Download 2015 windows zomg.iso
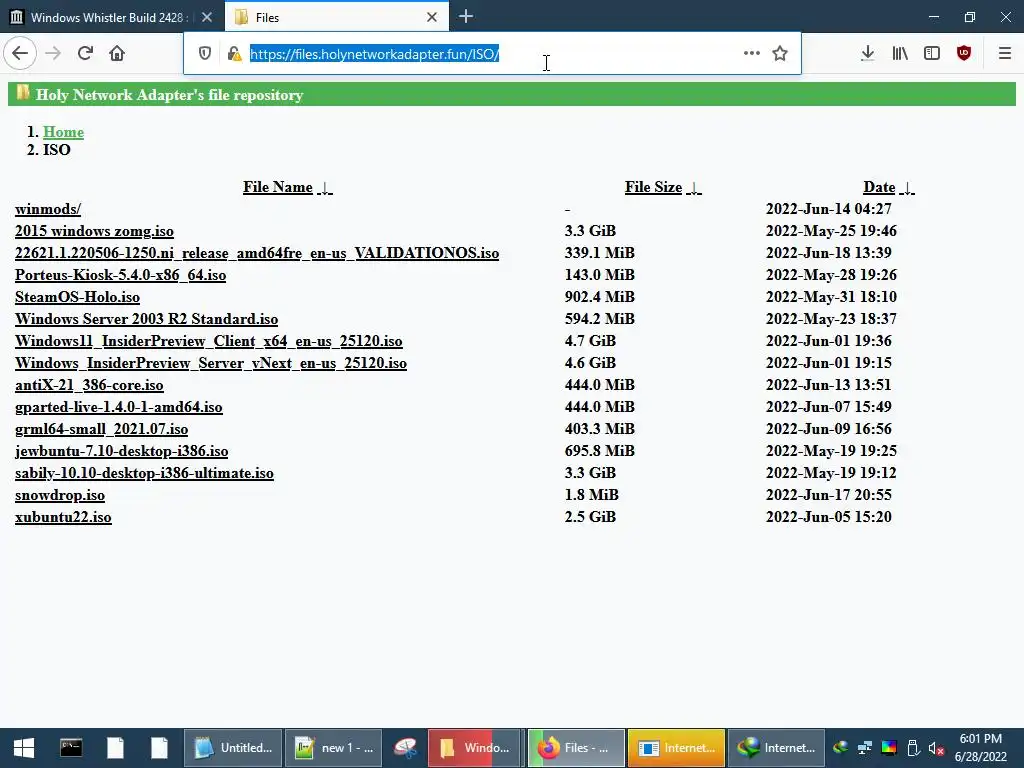The height and width of the screenshot is (768, 1024). coord(94,231)
